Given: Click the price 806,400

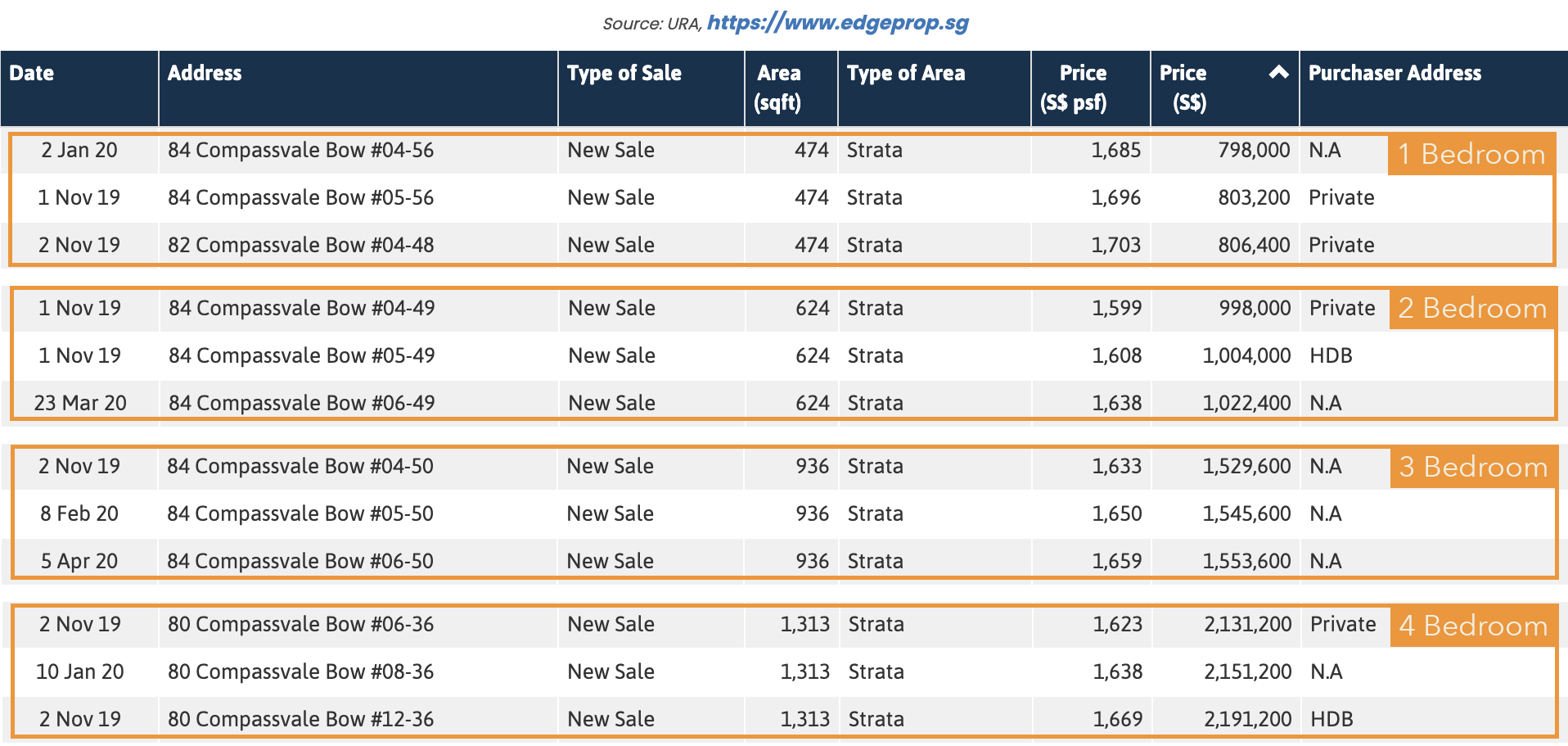Looking at the screenshot, I should 1254,246.
